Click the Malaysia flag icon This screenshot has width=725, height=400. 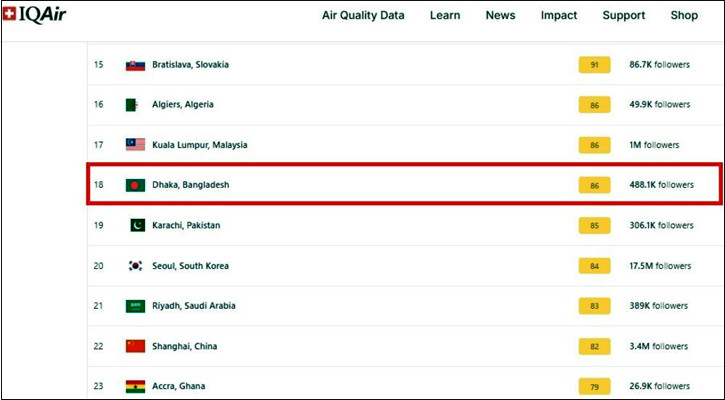135,145
